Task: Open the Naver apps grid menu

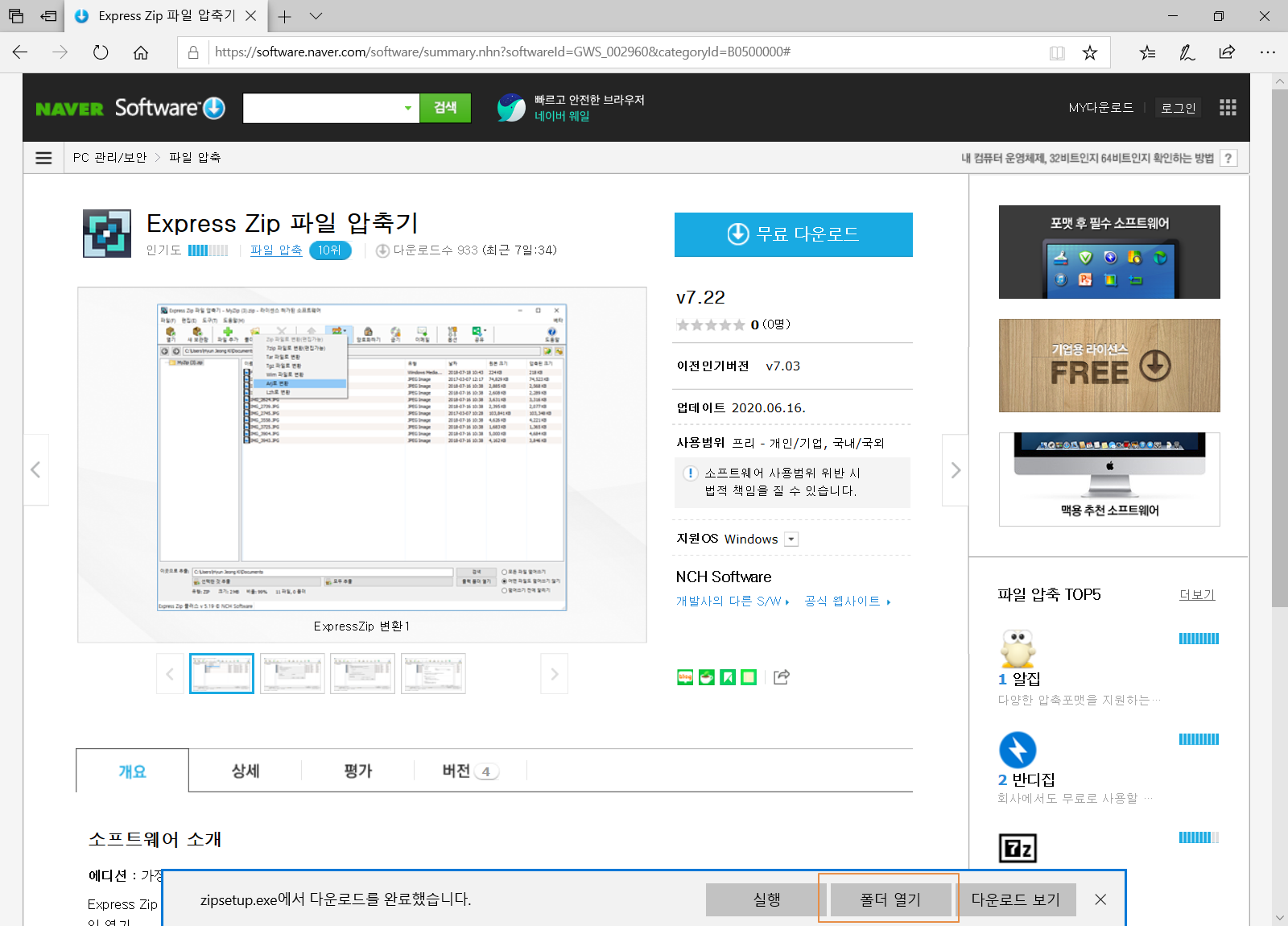Action: point(1228,108)
